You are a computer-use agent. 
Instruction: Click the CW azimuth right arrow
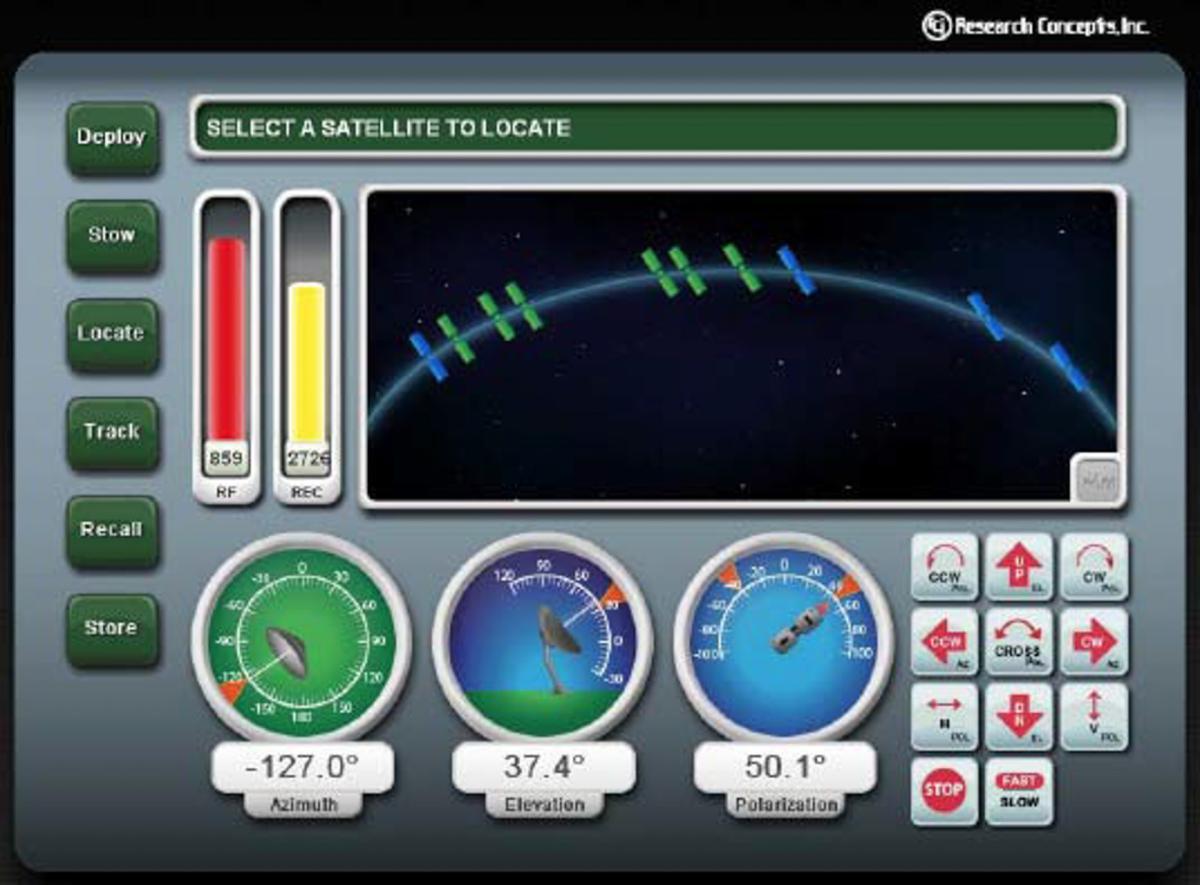1093,642
